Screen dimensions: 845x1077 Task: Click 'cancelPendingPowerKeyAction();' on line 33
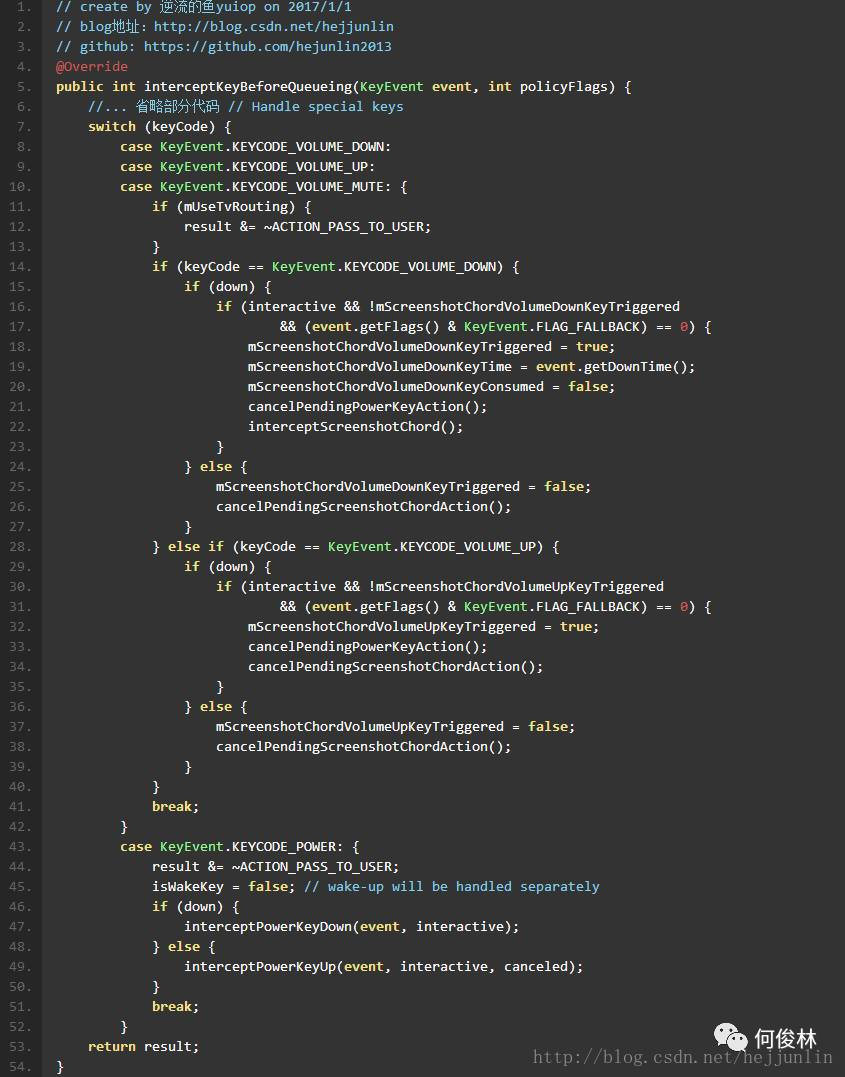[368, 646]
